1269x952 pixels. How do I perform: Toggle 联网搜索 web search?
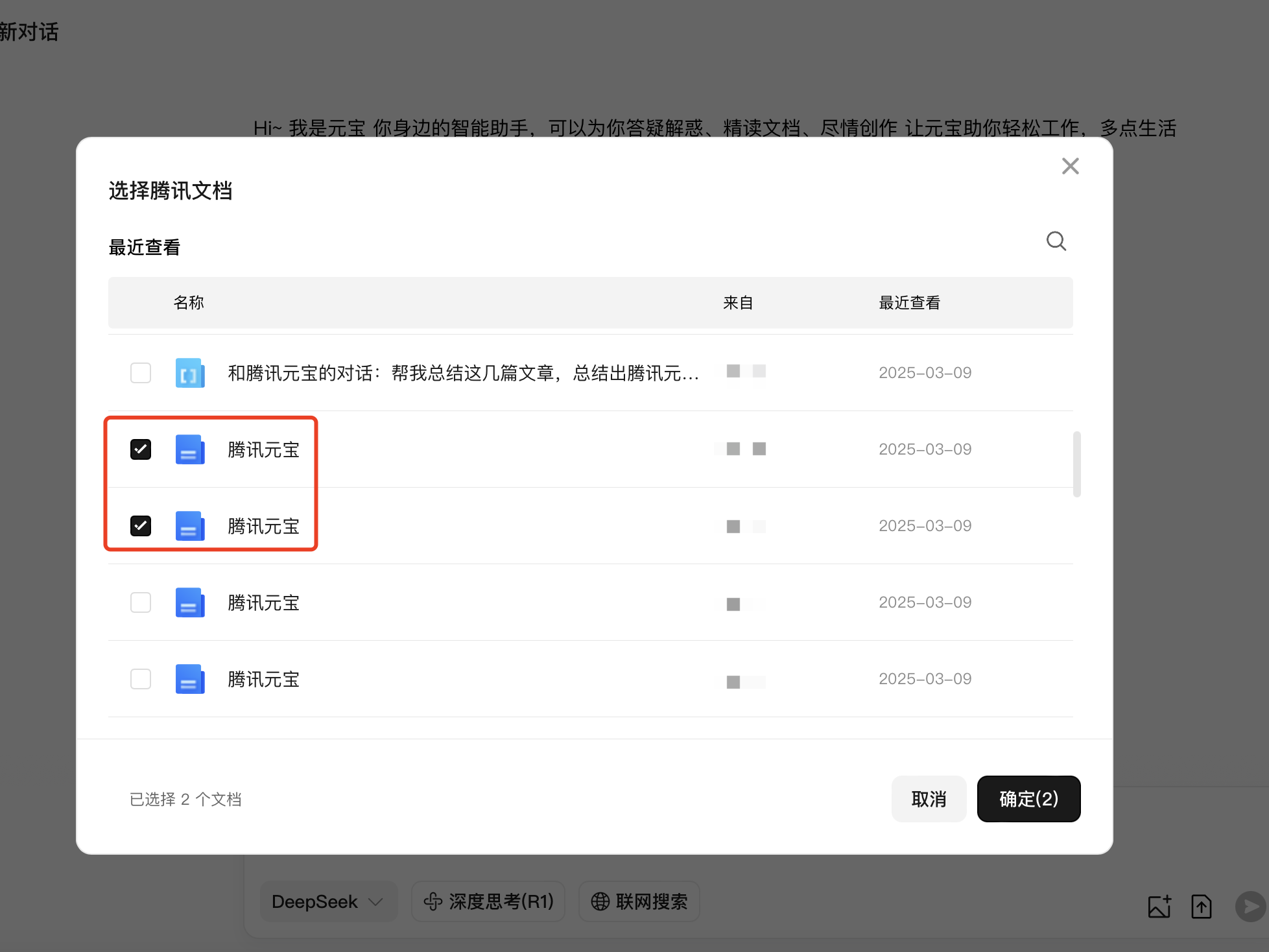pos(639,901)
